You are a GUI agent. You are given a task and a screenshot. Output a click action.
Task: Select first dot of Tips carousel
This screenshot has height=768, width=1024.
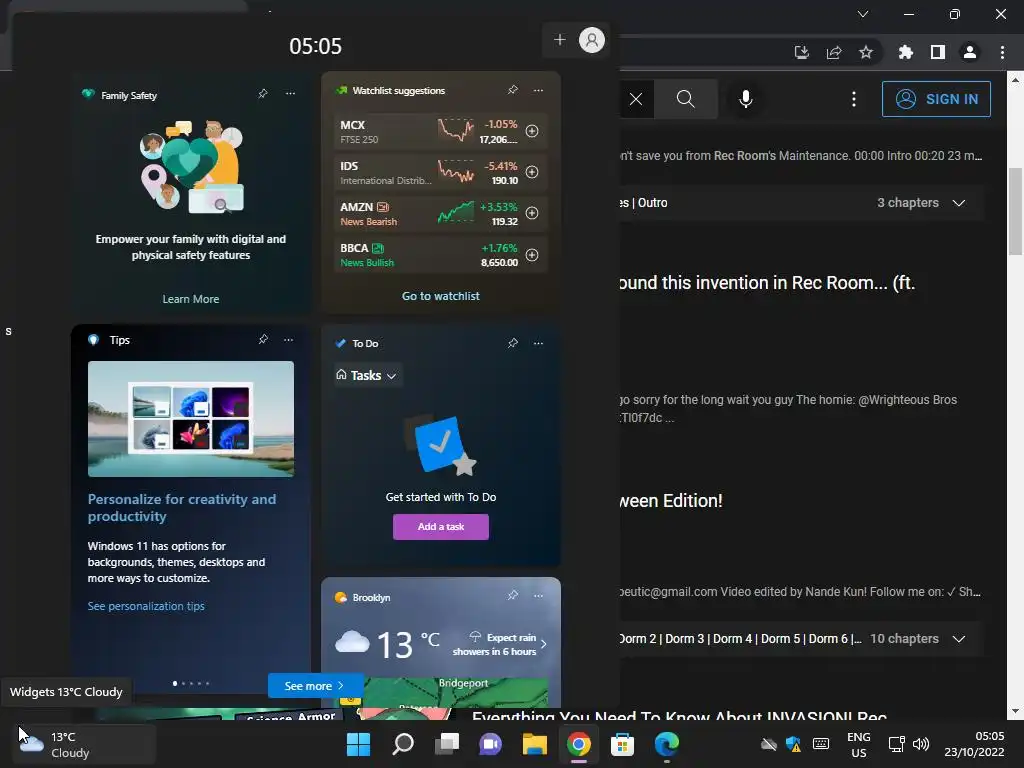tap(174, 683)
